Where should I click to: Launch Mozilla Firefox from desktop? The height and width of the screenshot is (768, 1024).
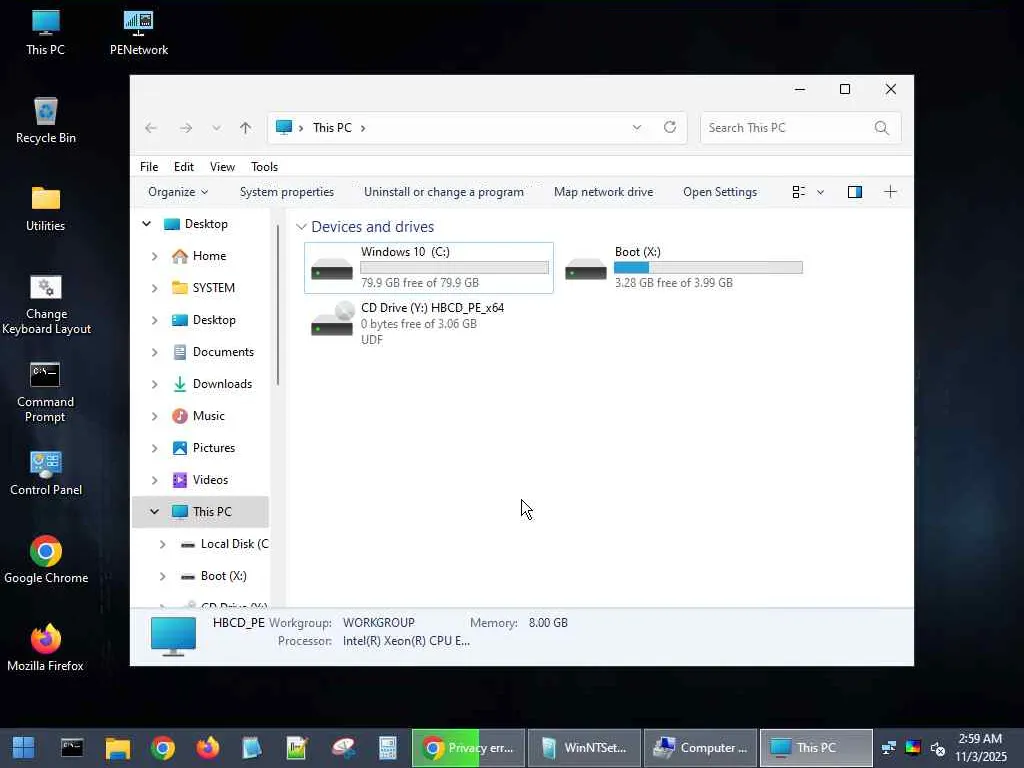coord(45,648)
